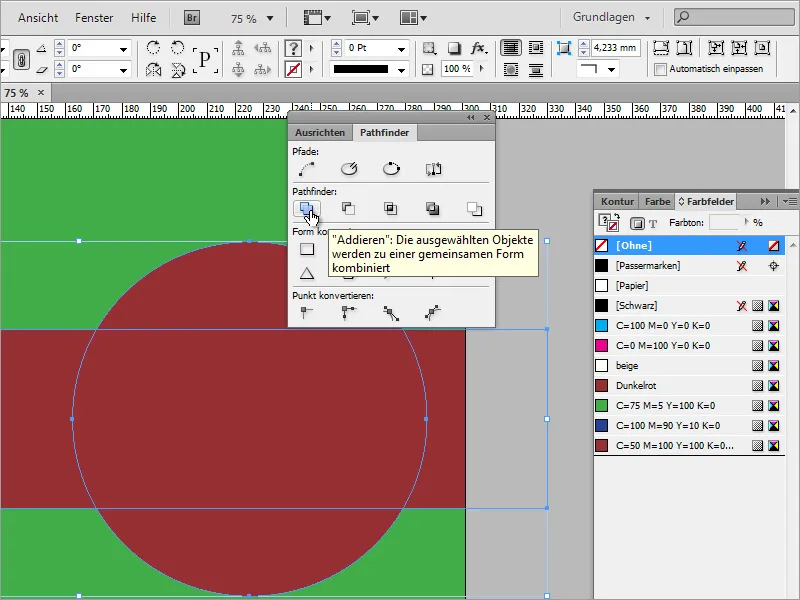This screenshot has height=600, width=800.
Task: Rotate 90° counter-clockwise icon
Action: coord(177,48)
